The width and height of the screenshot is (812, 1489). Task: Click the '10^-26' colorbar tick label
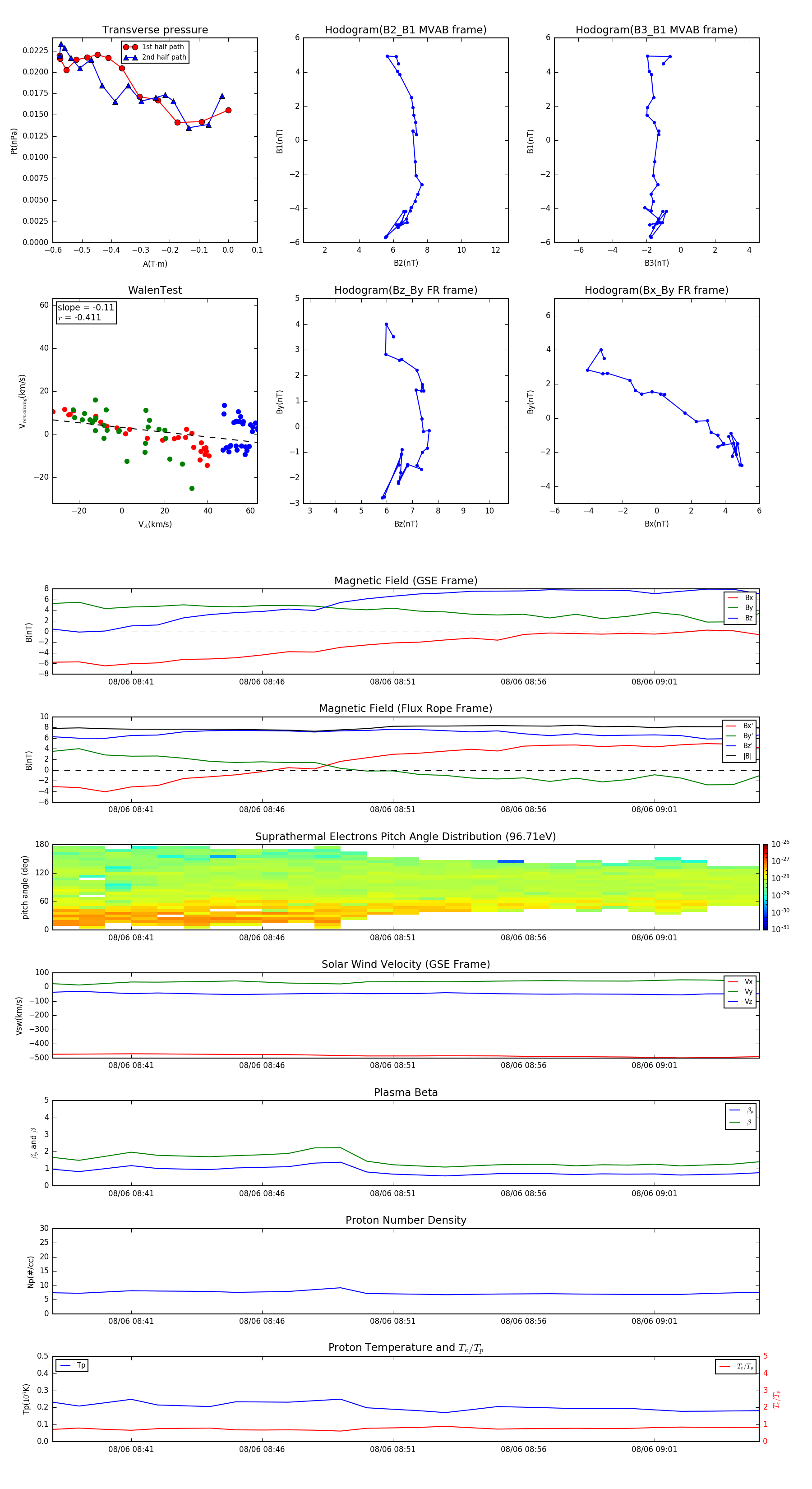[x=780, y=844]
